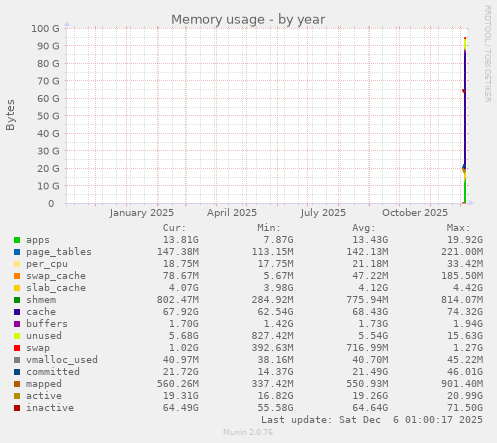Click the '100 G' y-axis label

click(x=45, y=29)
